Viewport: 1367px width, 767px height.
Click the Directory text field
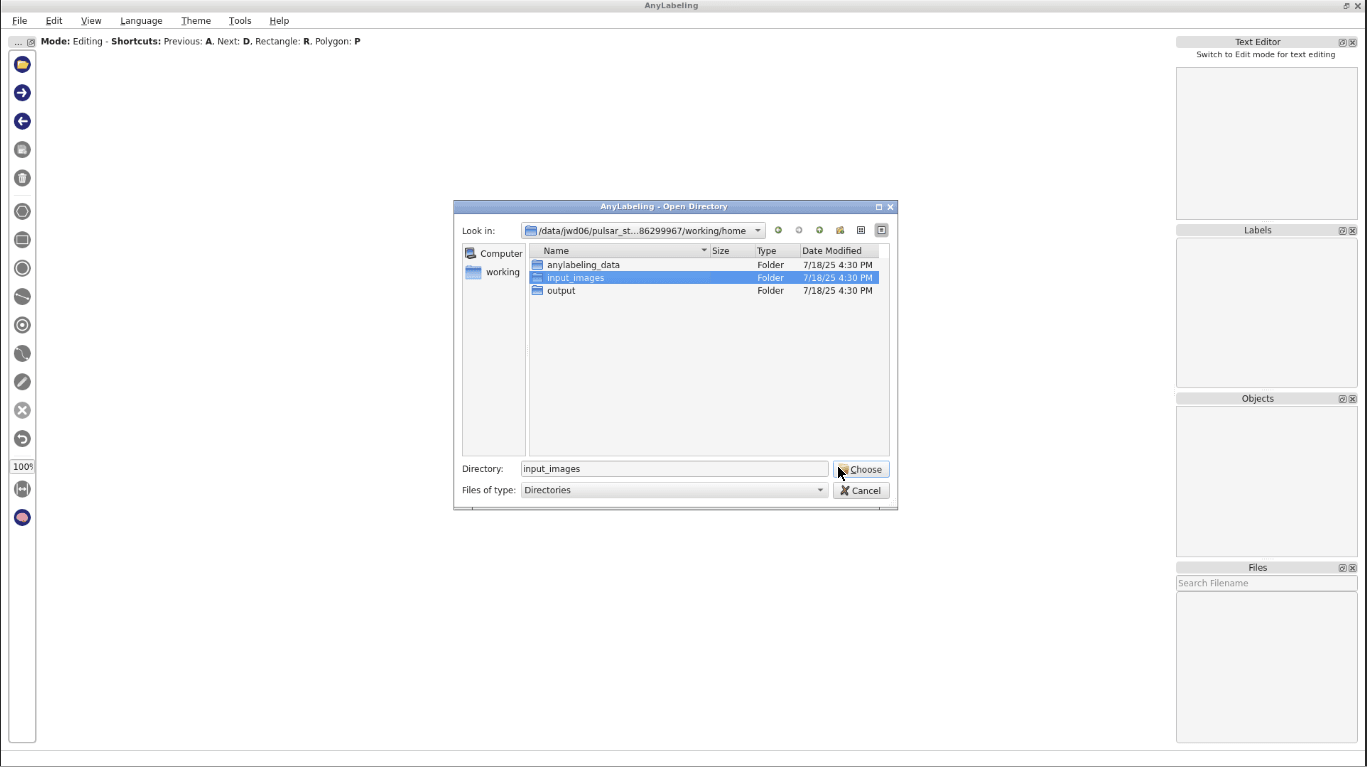tap(674, 469)
